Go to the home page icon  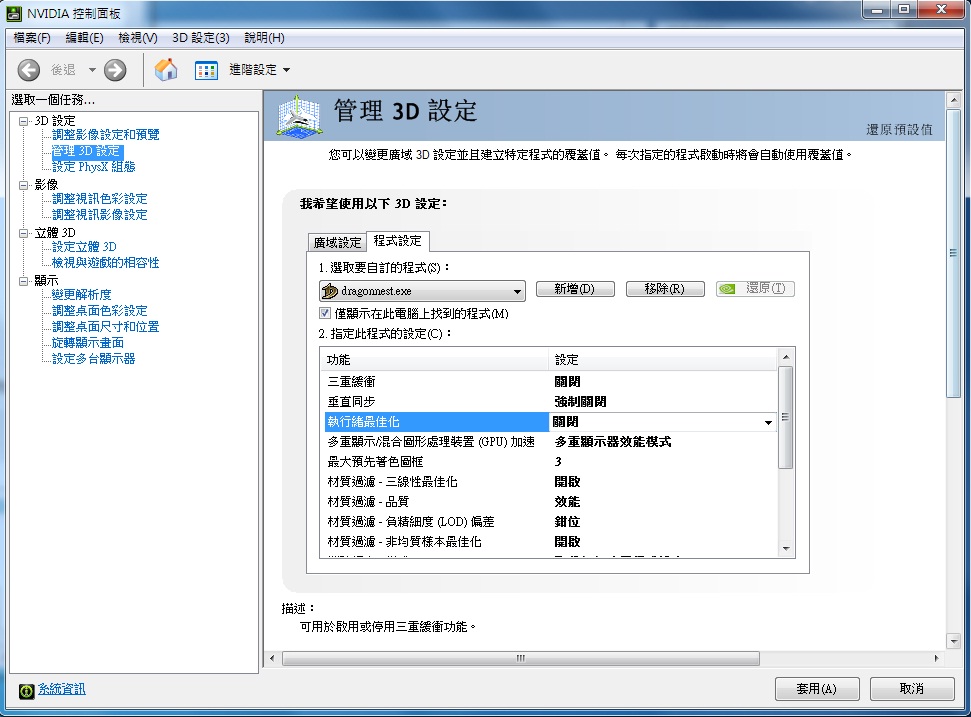pyautogui.click(x=166, y=69)
